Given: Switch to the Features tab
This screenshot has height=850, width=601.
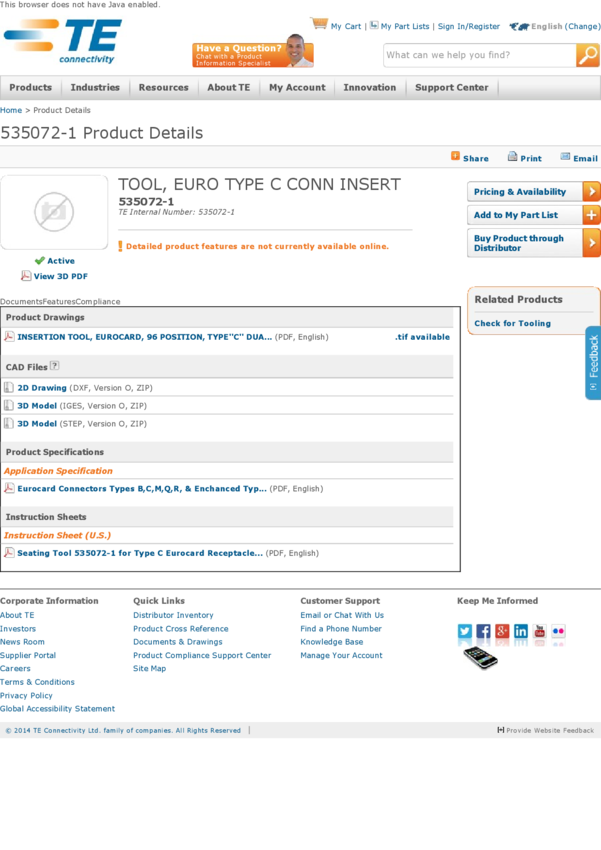Looking at the screenshot, I should pyautogui.click(x=59, y=301).
